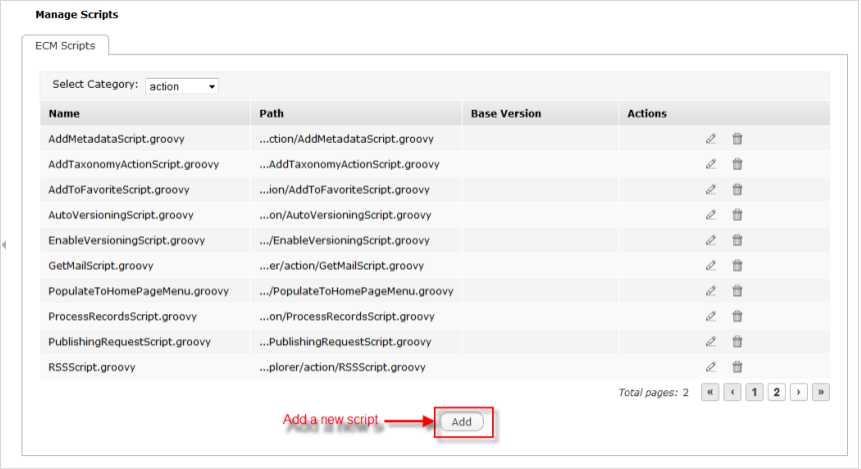
Task: Select page 1 in pagination
Action: (x=755, y=392)
